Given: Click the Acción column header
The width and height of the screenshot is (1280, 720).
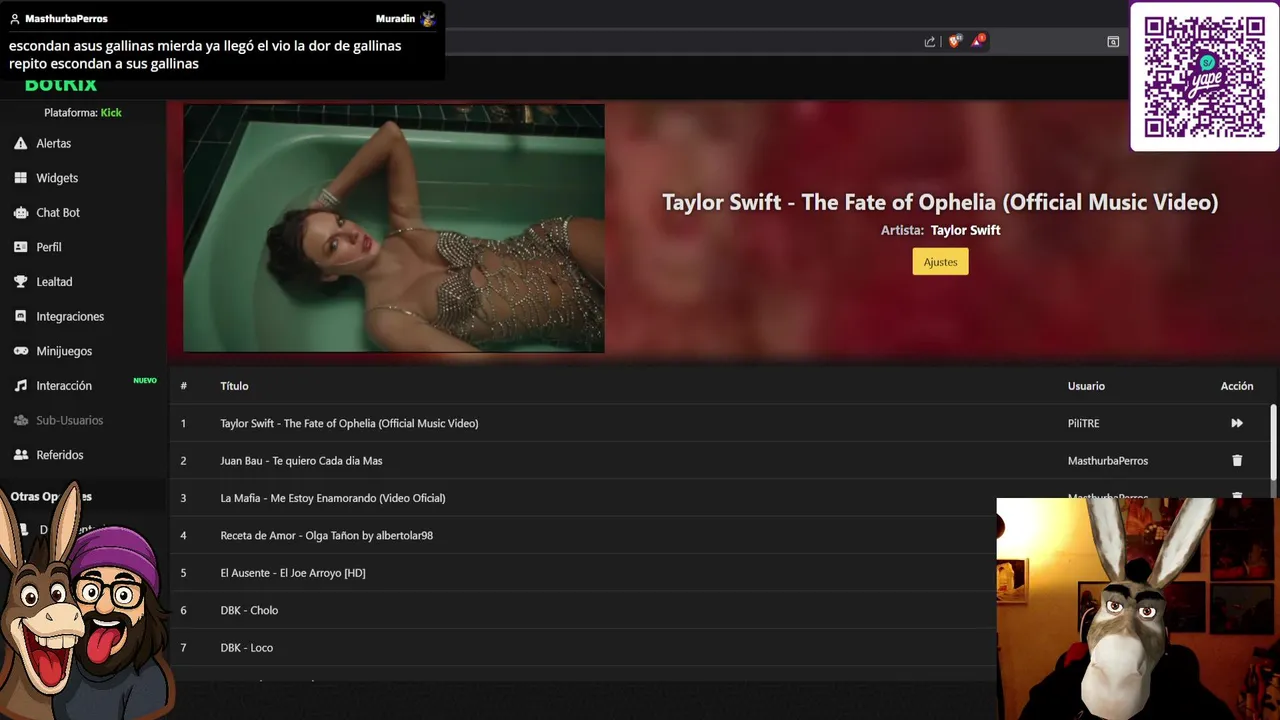Looking at the screenshot, I should 1237,386.
